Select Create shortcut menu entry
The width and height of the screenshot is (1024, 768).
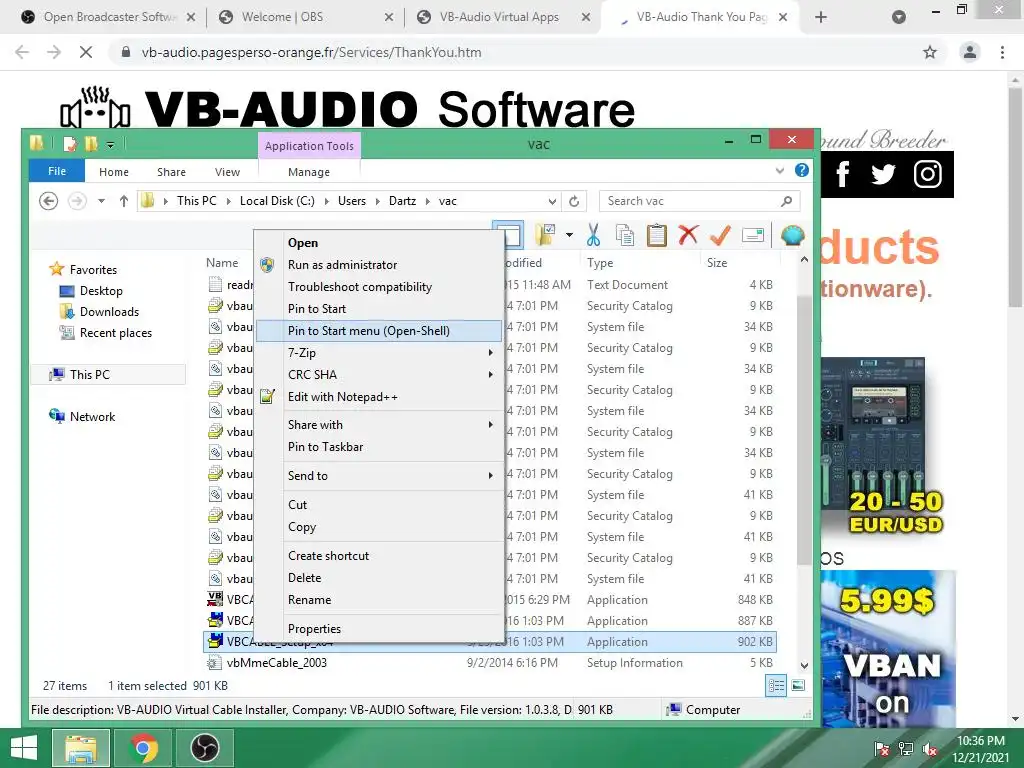point(379,556)
